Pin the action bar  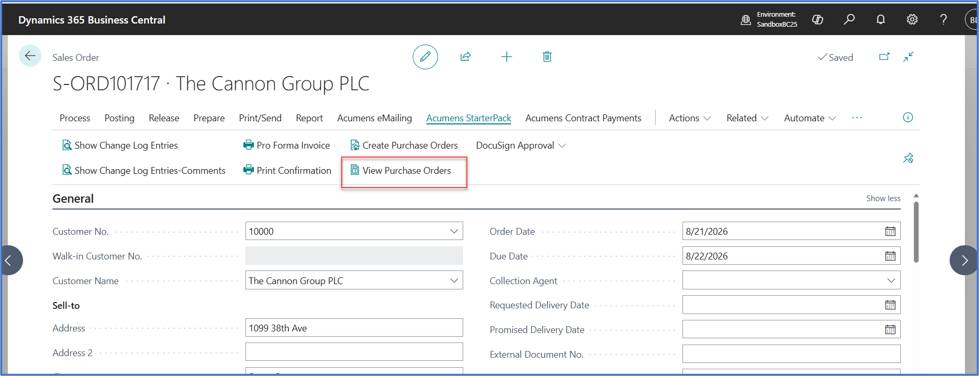[908, 159]
